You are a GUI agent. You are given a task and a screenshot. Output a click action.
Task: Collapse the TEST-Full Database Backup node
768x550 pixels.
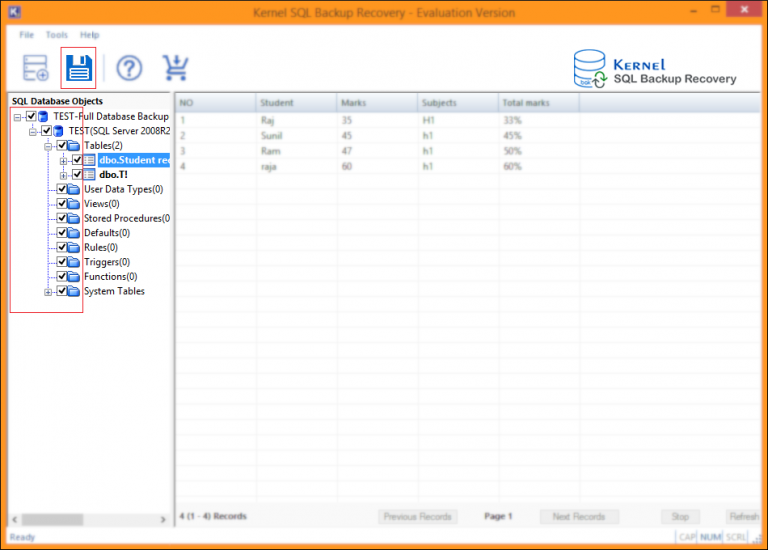[x=17, y=118]
